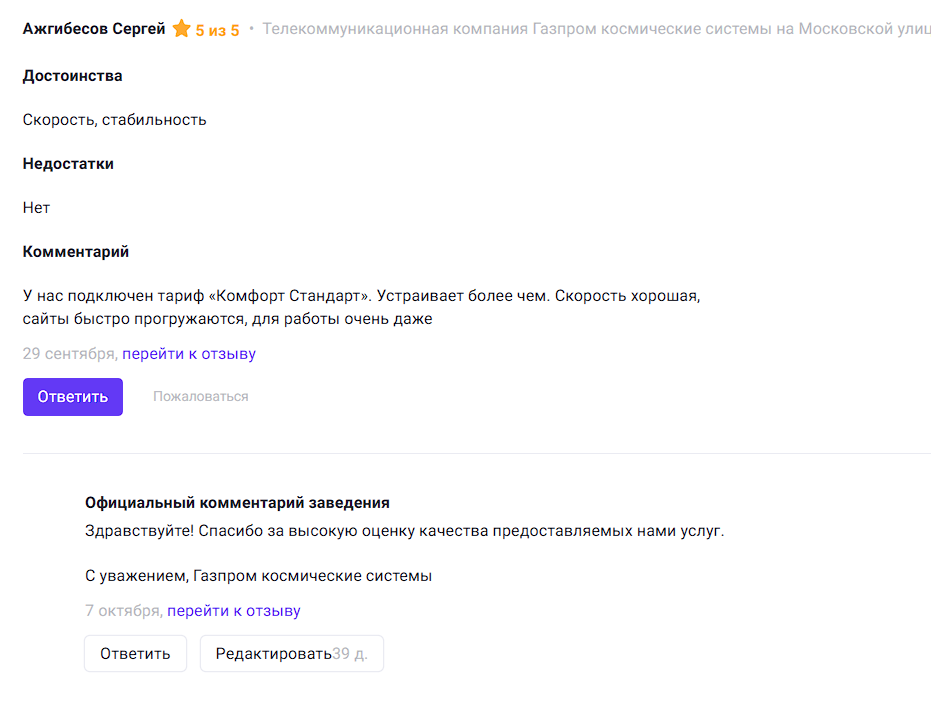931x702 pixels.
Task: Follow 'перейти к отзыву' beside 7 октября
Action: (233, 611)
